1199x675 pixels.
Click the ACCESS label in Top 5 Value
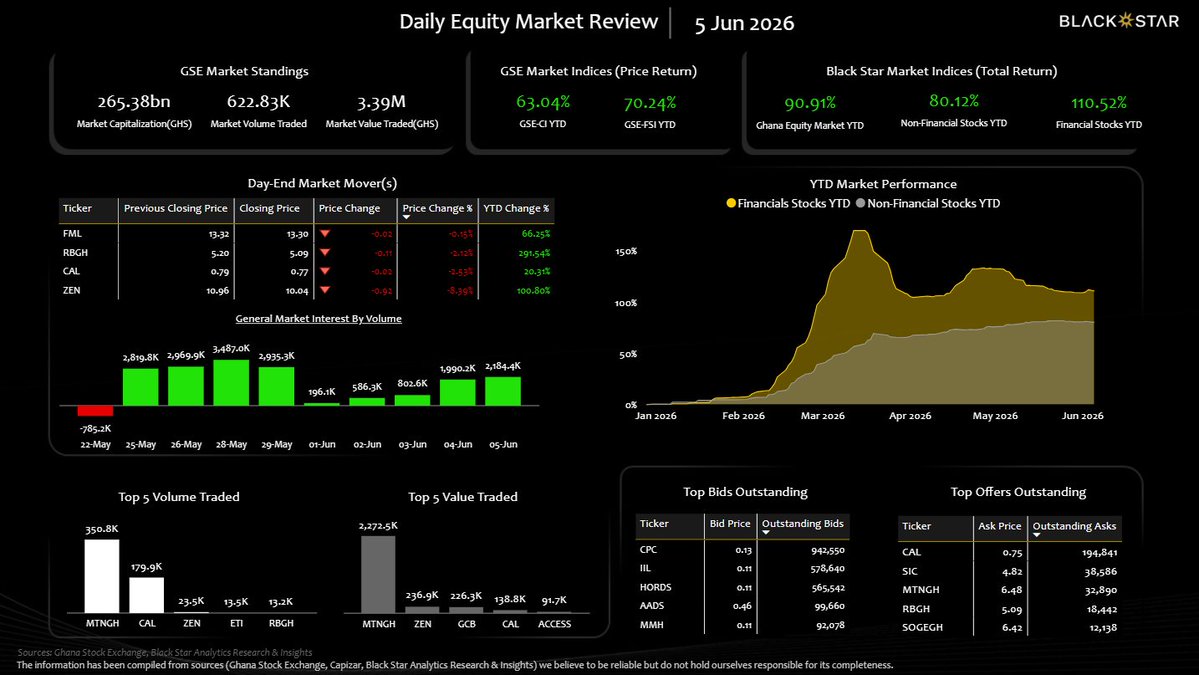point(554,624)
